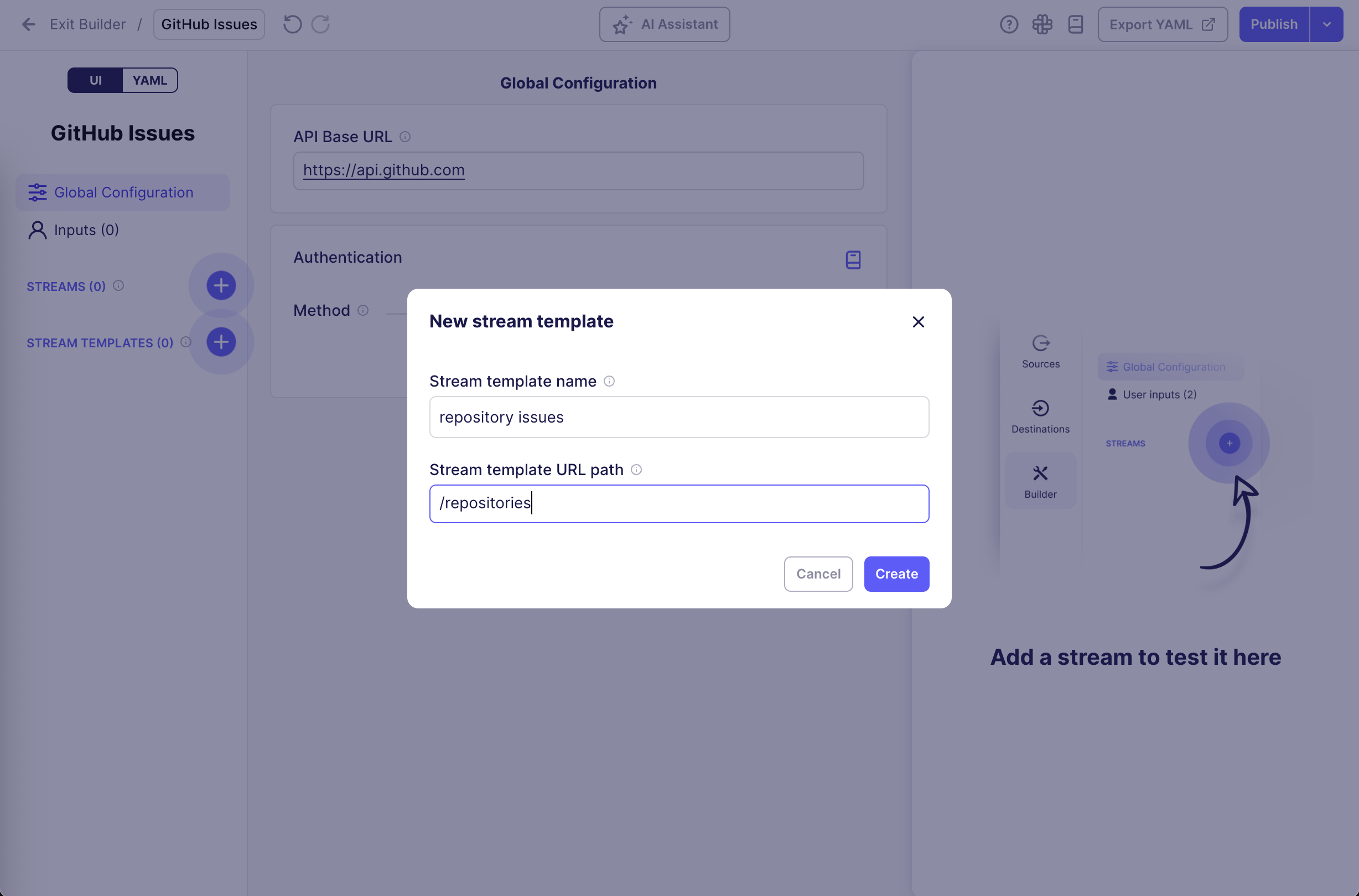Click the redo arrow icon

320,24
